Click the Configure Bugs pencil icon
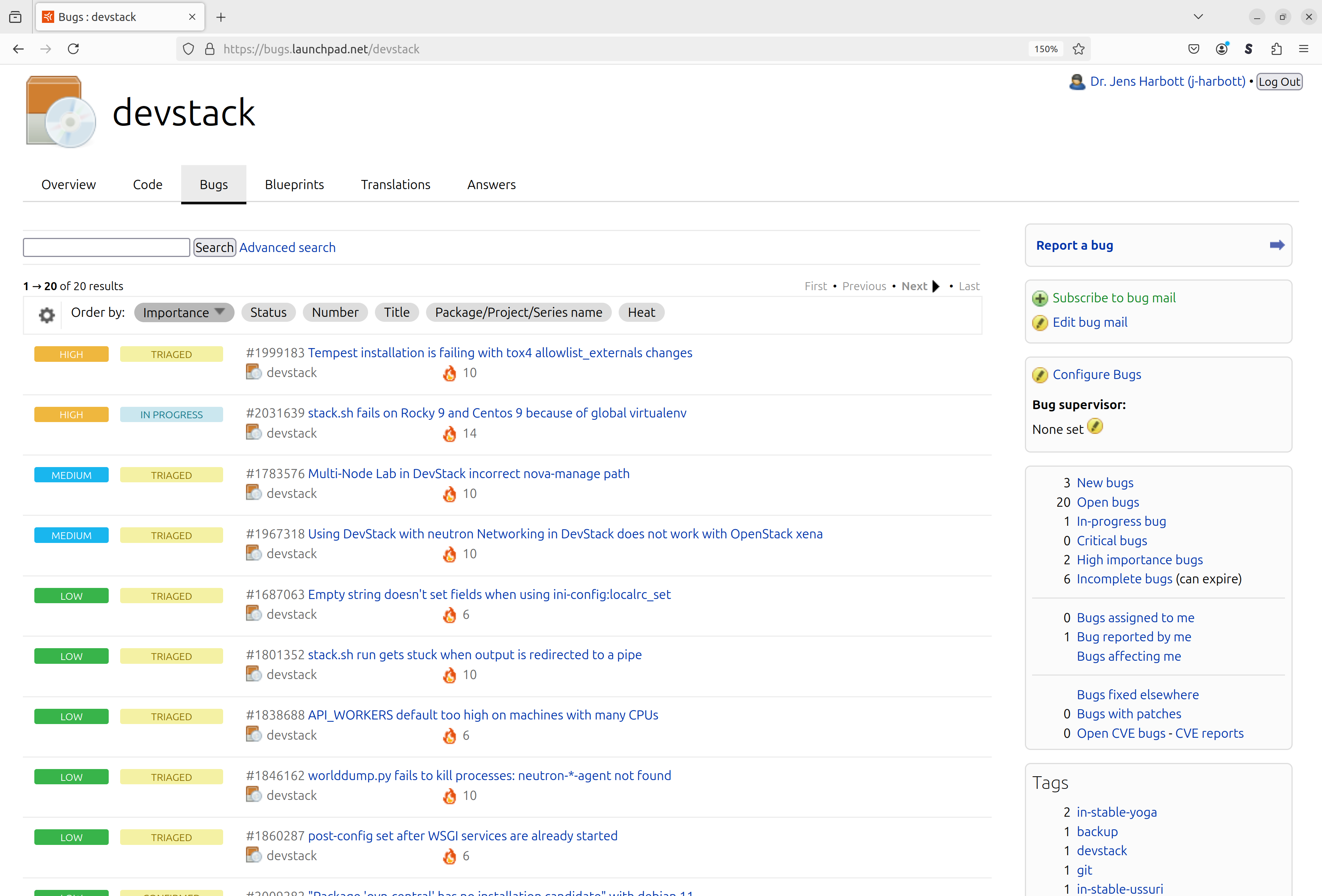 click(x=1039, y=375)
